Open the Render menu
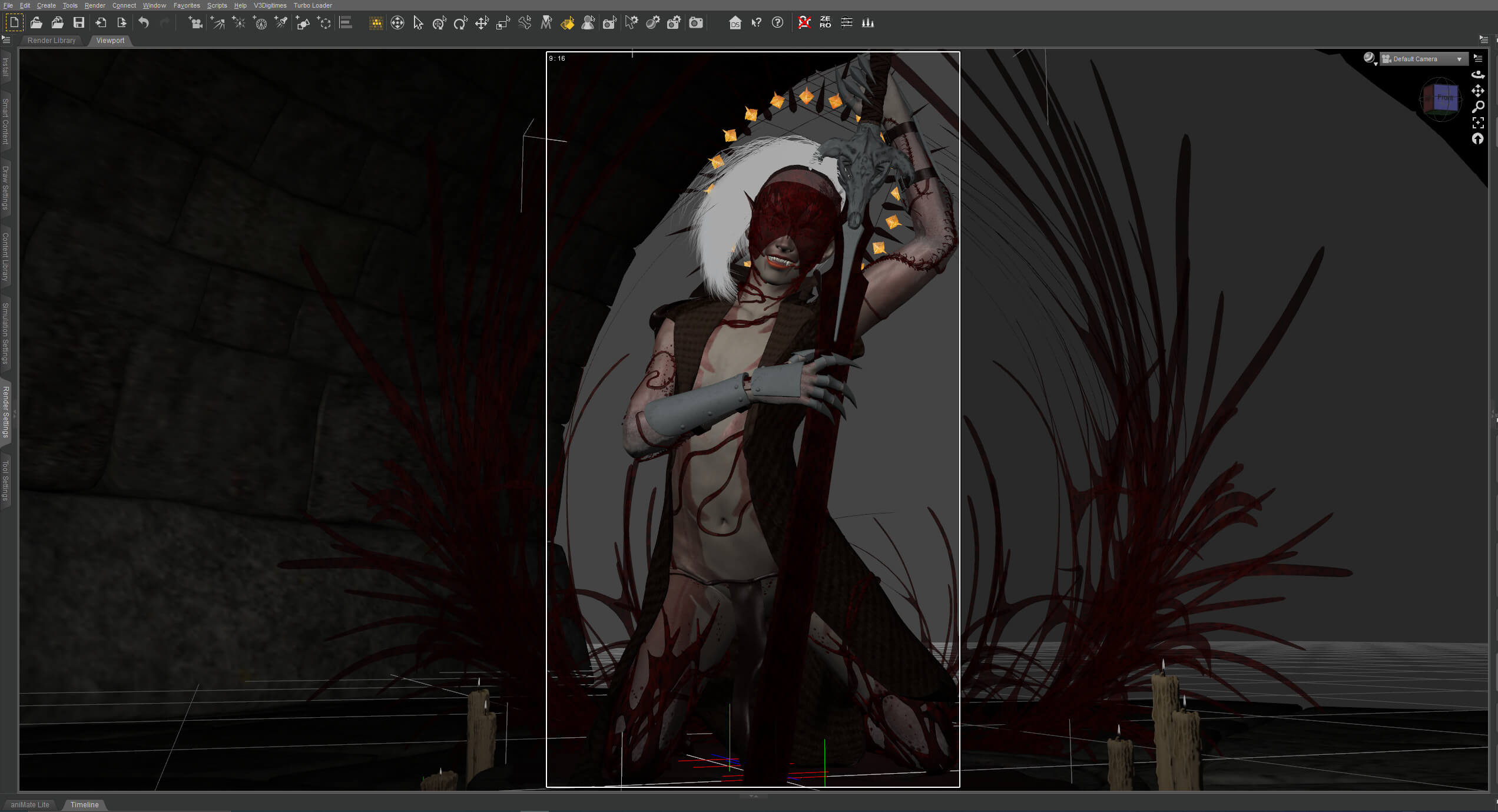 click(95, 5)
